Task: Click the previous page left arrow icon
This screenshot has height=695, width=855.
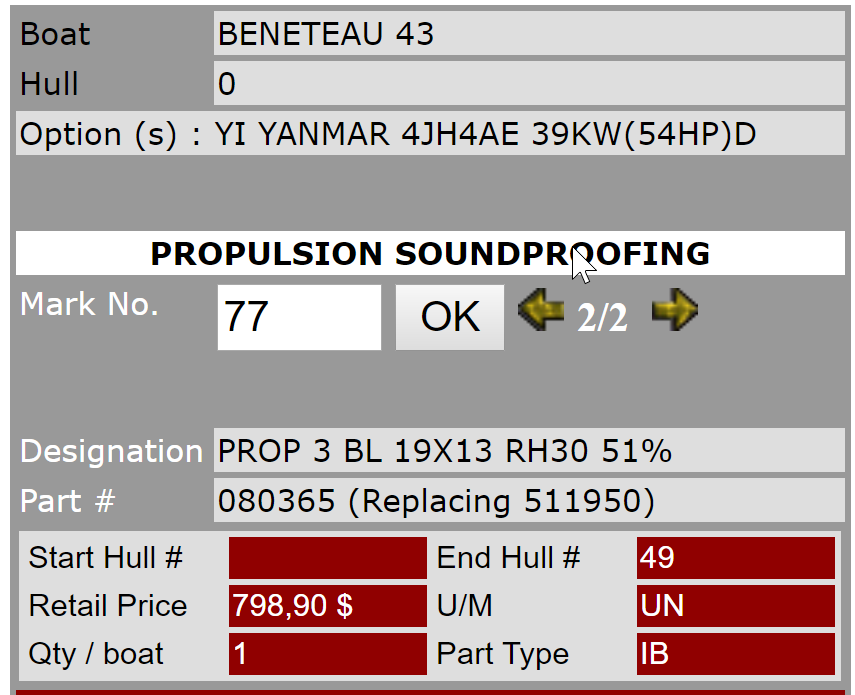Action: (x=540, y=313)
